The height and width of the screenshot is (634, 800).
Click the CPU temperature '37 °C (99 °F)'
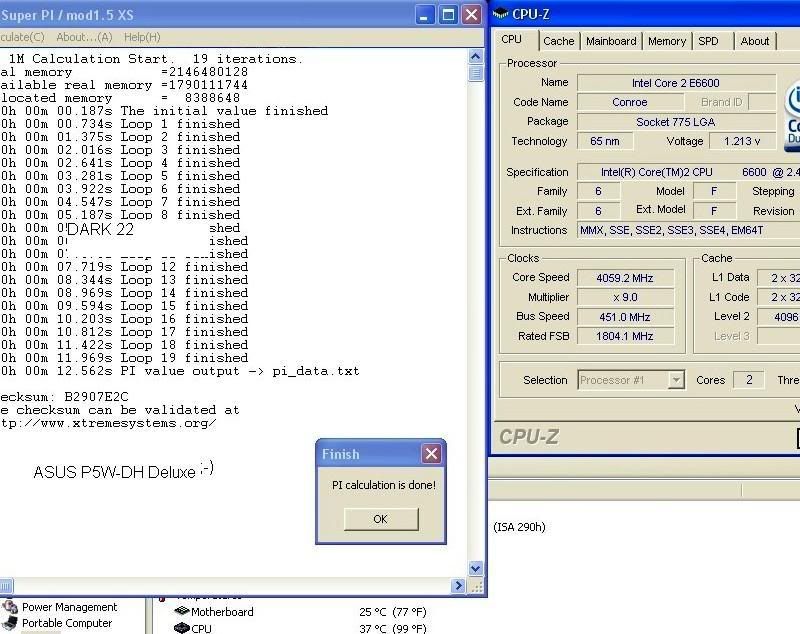pos(393,628)
